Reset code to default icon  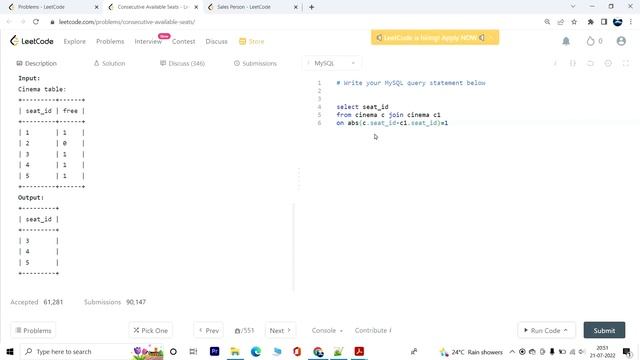click(x=590, y=63)
